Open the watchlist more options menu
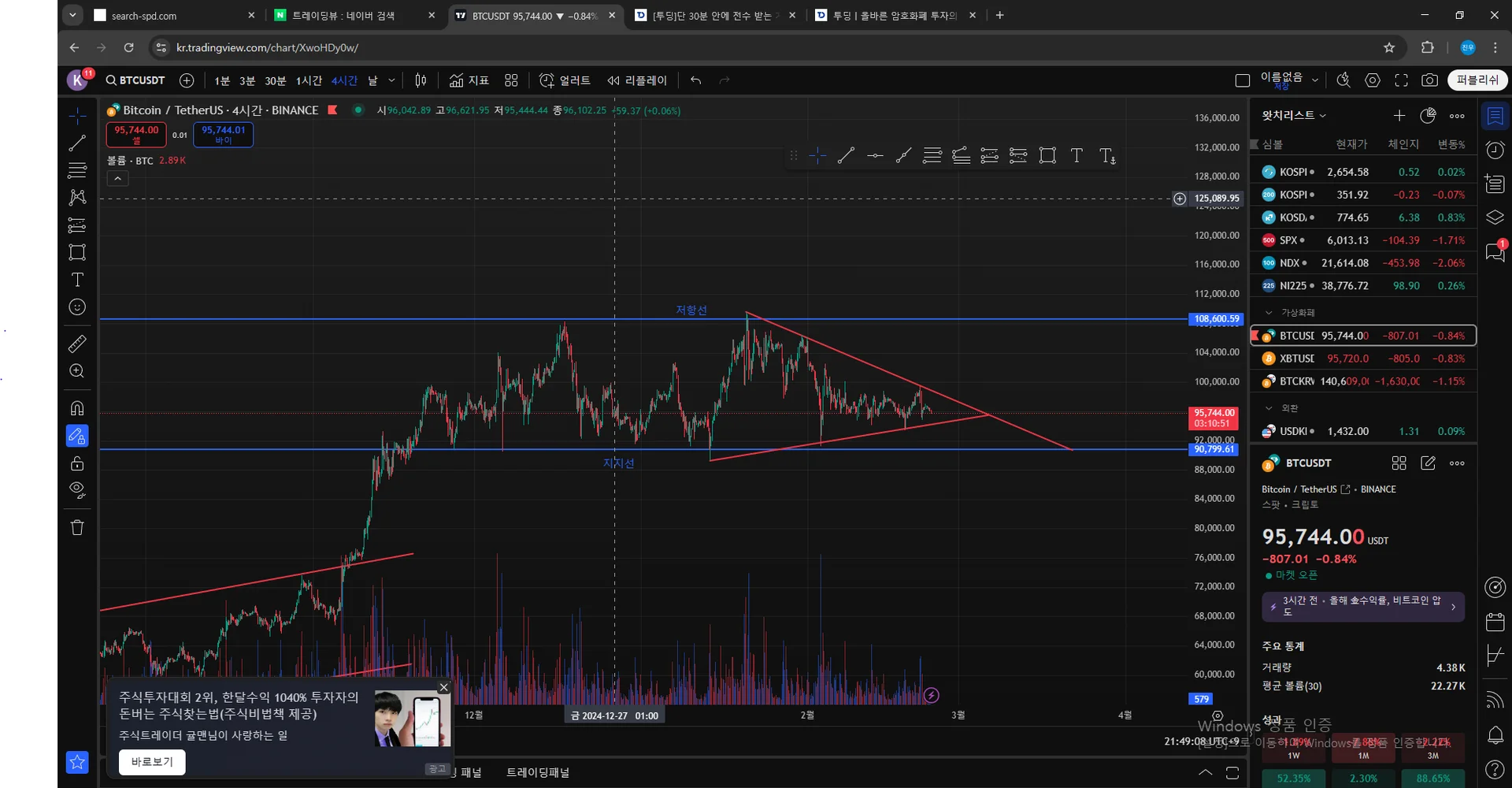 tap(1457, 116)
